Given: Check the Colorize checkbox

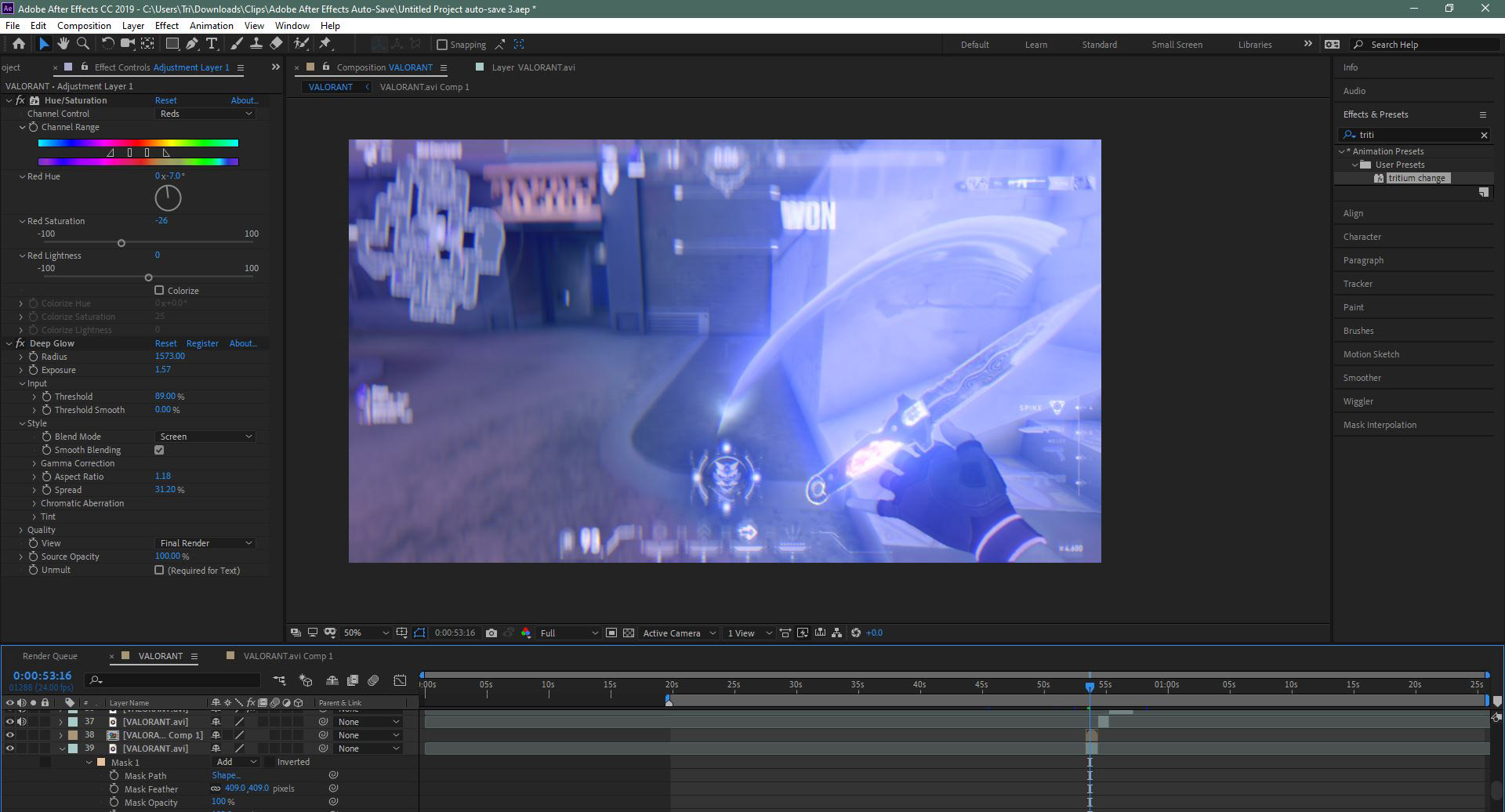Looking at the screenshot, I should coord(159,290).
